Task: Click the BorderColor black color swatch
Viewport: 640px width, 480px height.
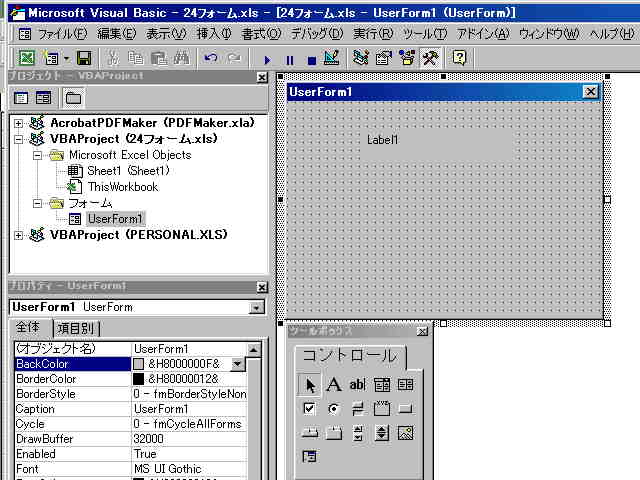Action: [138, 379]
